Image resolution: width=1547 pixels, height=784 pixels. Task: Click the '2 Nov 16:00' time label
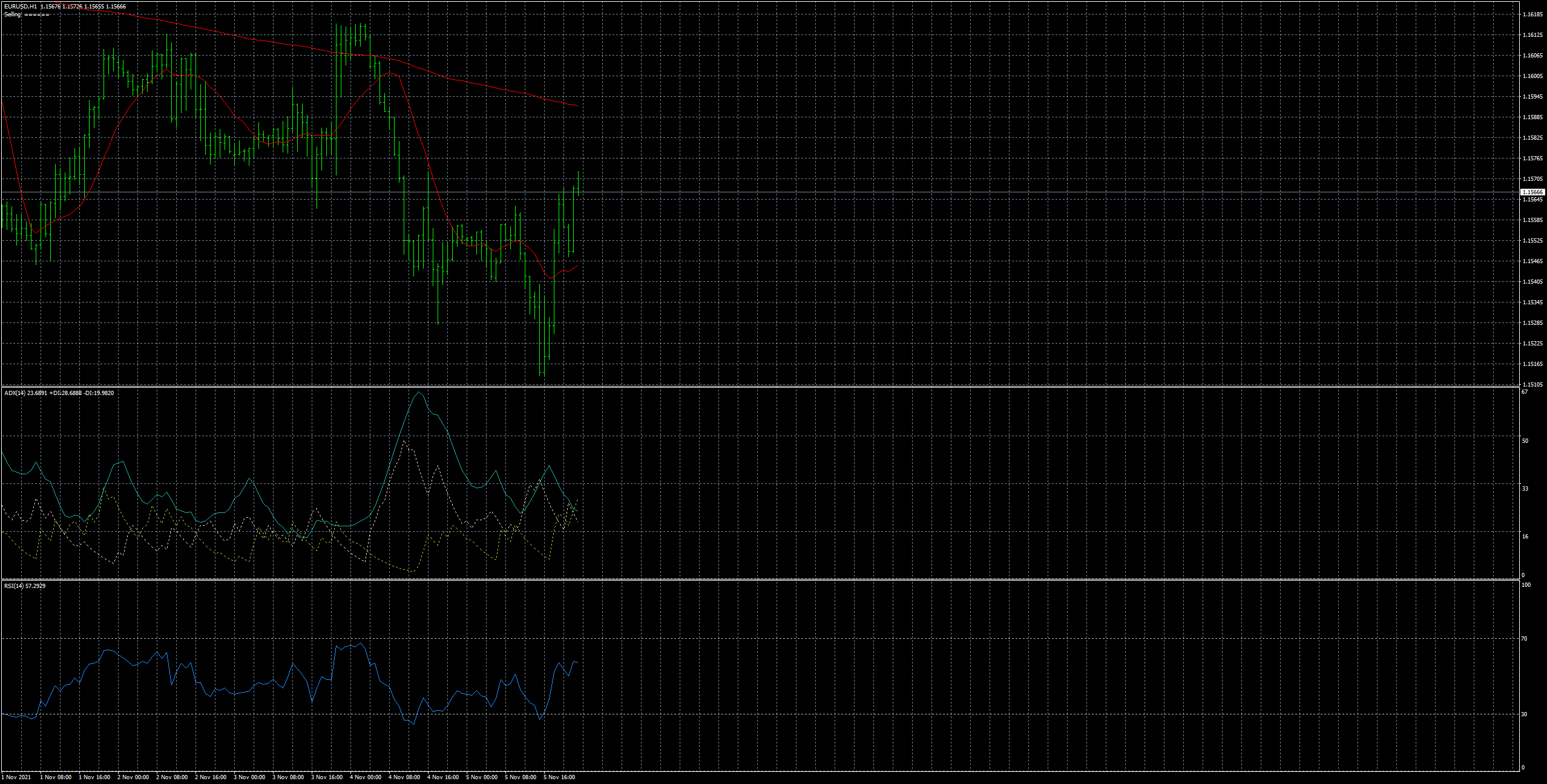[x=211, y=777]
